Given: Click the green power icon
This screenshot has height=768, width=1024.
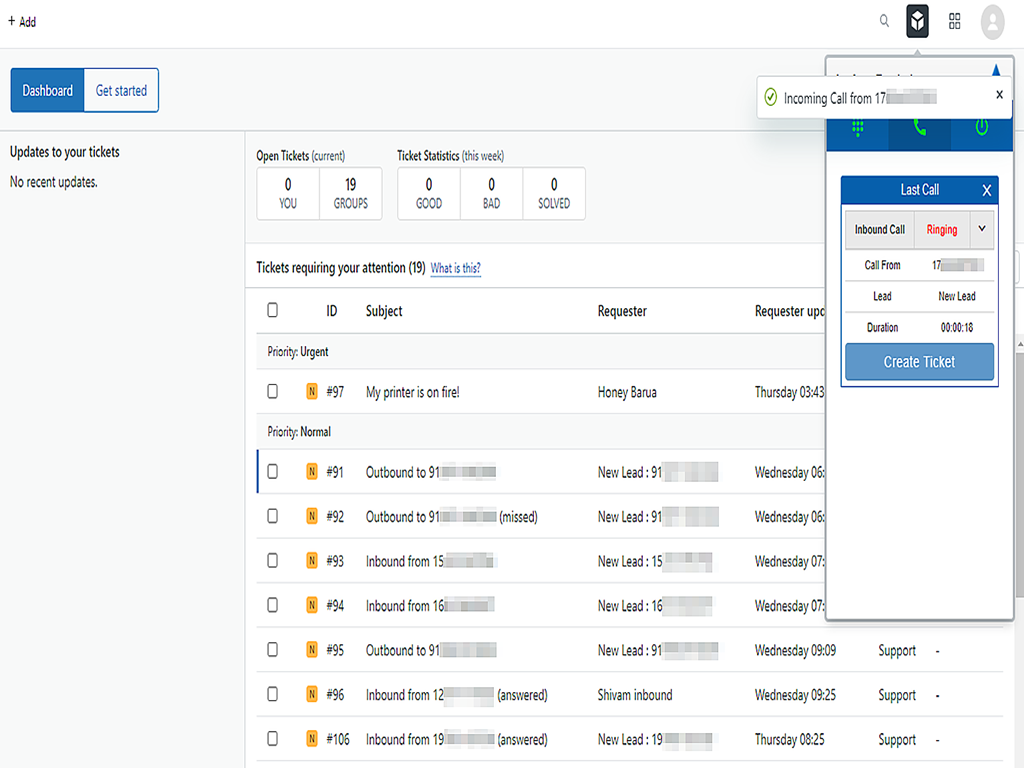Looking at the screenshot, I should 981,128.
